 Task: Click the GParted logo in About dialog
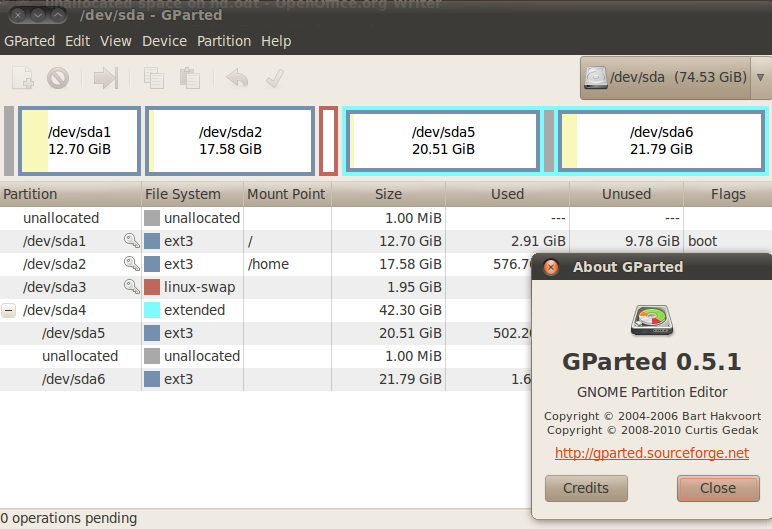tap(652, 320)
